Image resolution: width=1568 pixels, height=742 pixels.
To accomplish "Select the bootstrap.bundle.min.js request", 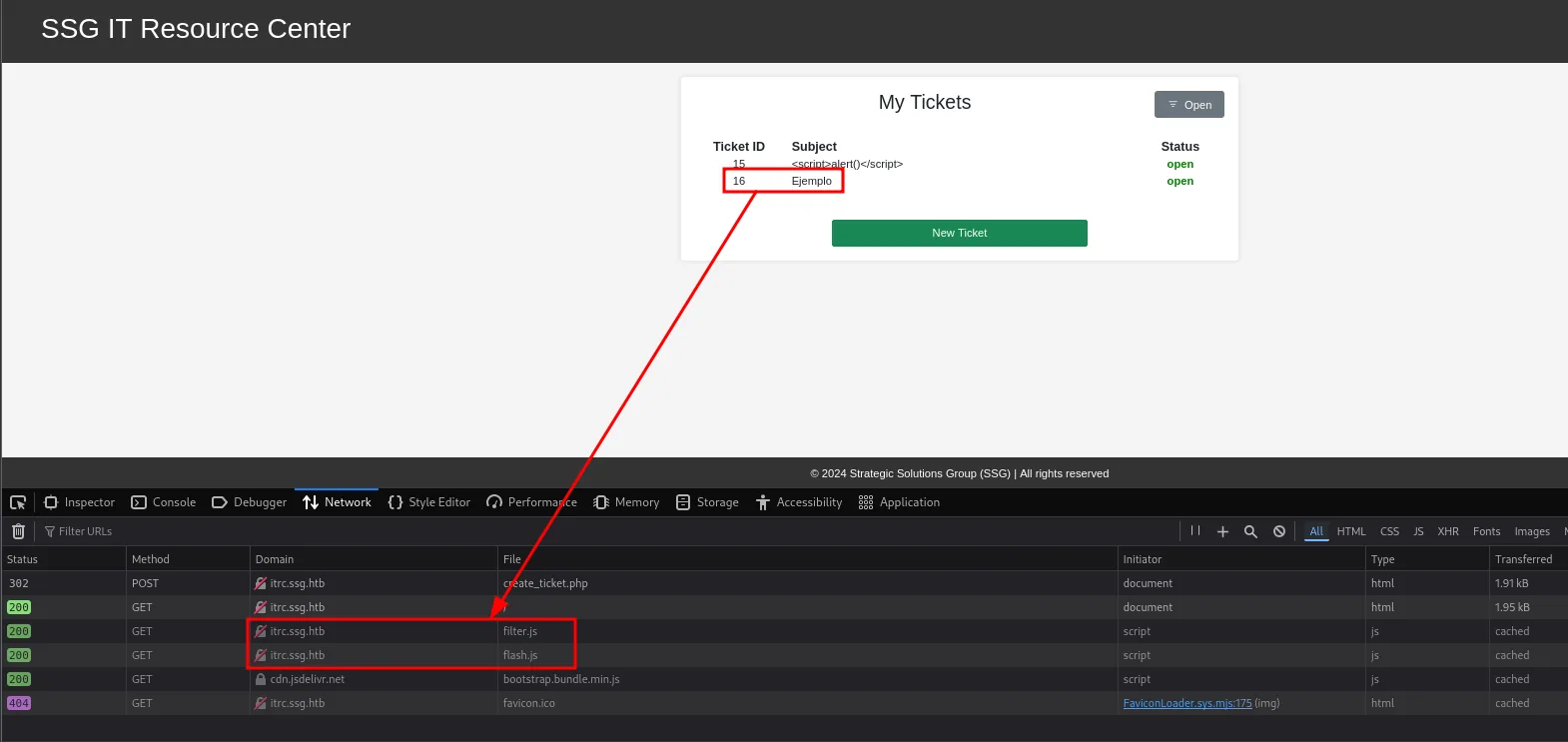I will tap(784, 679).
